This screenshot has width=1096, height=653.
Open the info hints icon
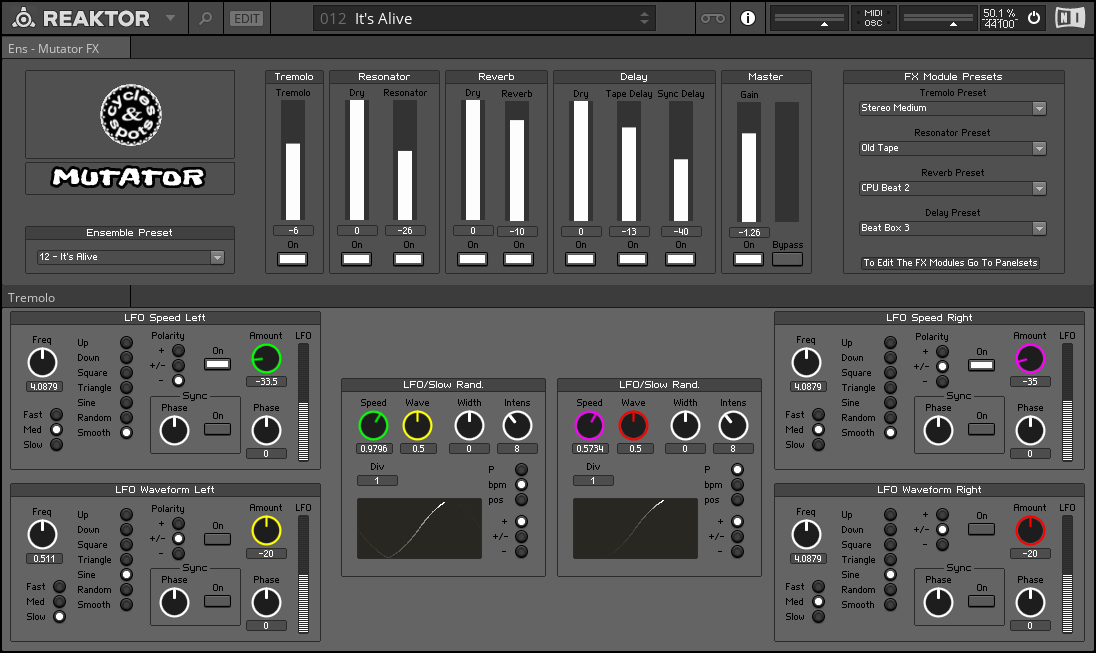coord(748,18)
